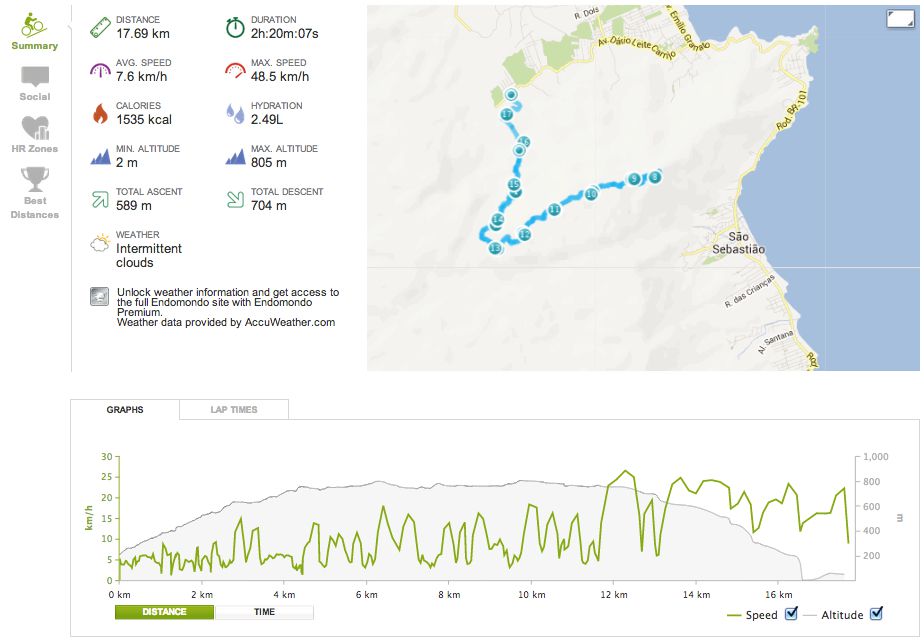Screen dimensions: 924x641
Task: Toggle the Altitude graph checkbox
Action: [877, 614]
